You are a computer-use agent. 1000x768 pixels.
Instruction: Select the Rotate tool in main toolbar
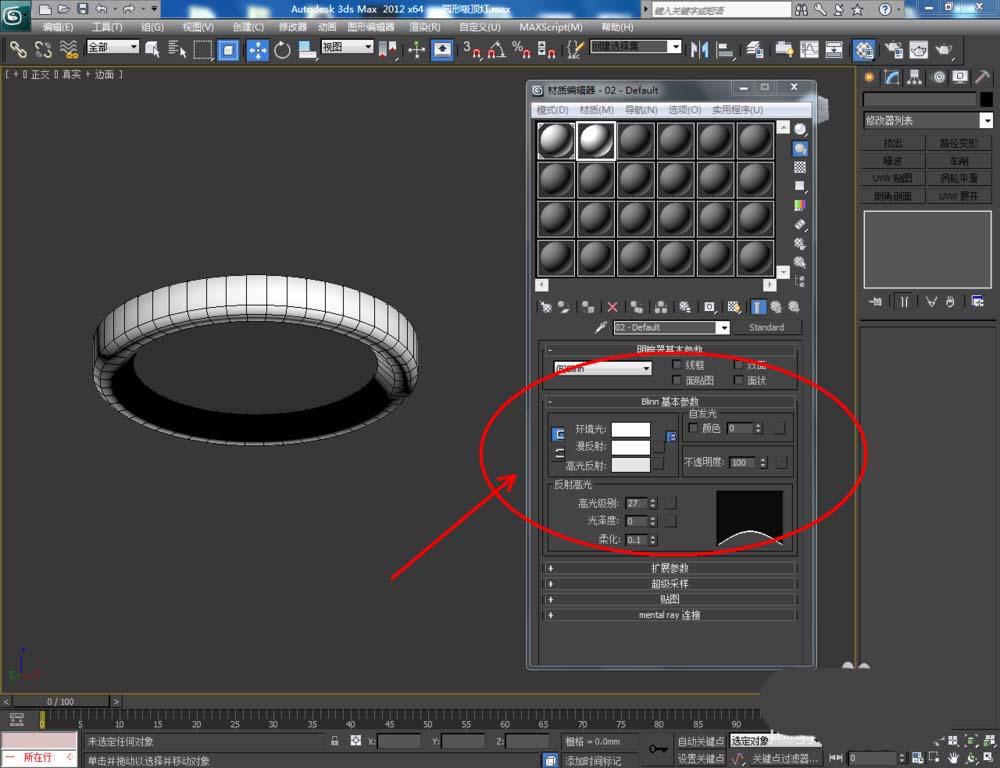click(x=282, y=50)
